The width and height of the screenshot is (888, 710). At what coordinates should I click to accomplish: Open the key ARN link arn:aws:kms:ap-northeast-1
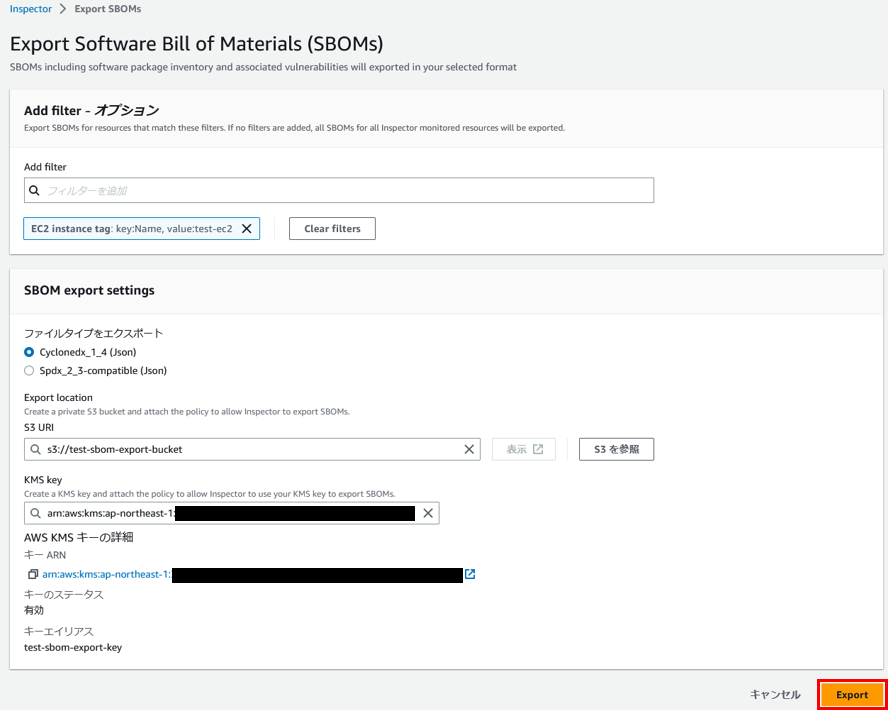(x=106, y=575)
